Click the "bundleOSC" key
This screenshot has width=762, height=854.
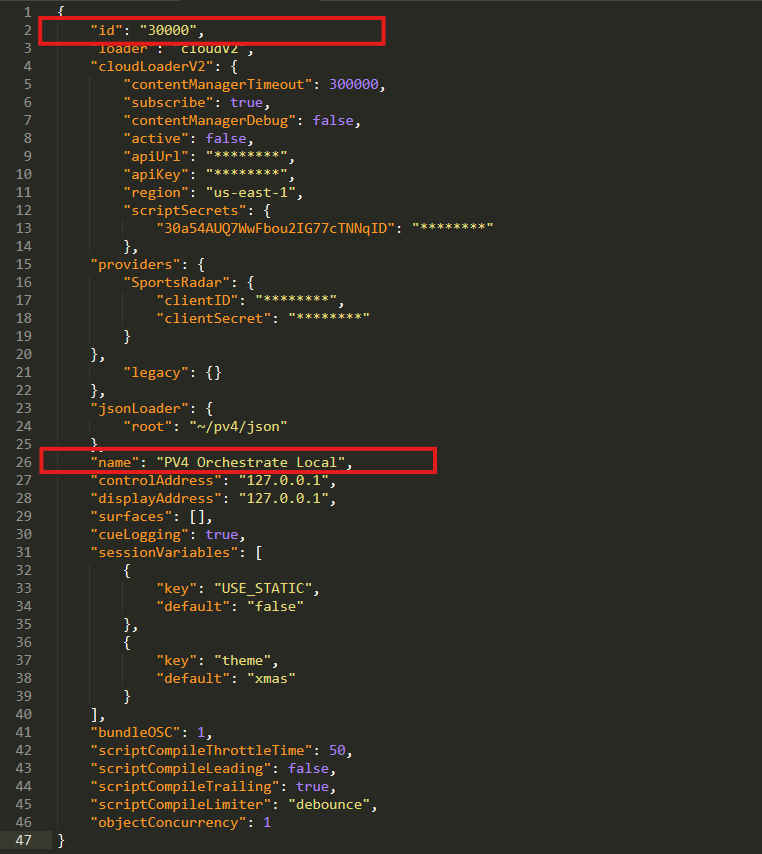(x=136, y=733)
